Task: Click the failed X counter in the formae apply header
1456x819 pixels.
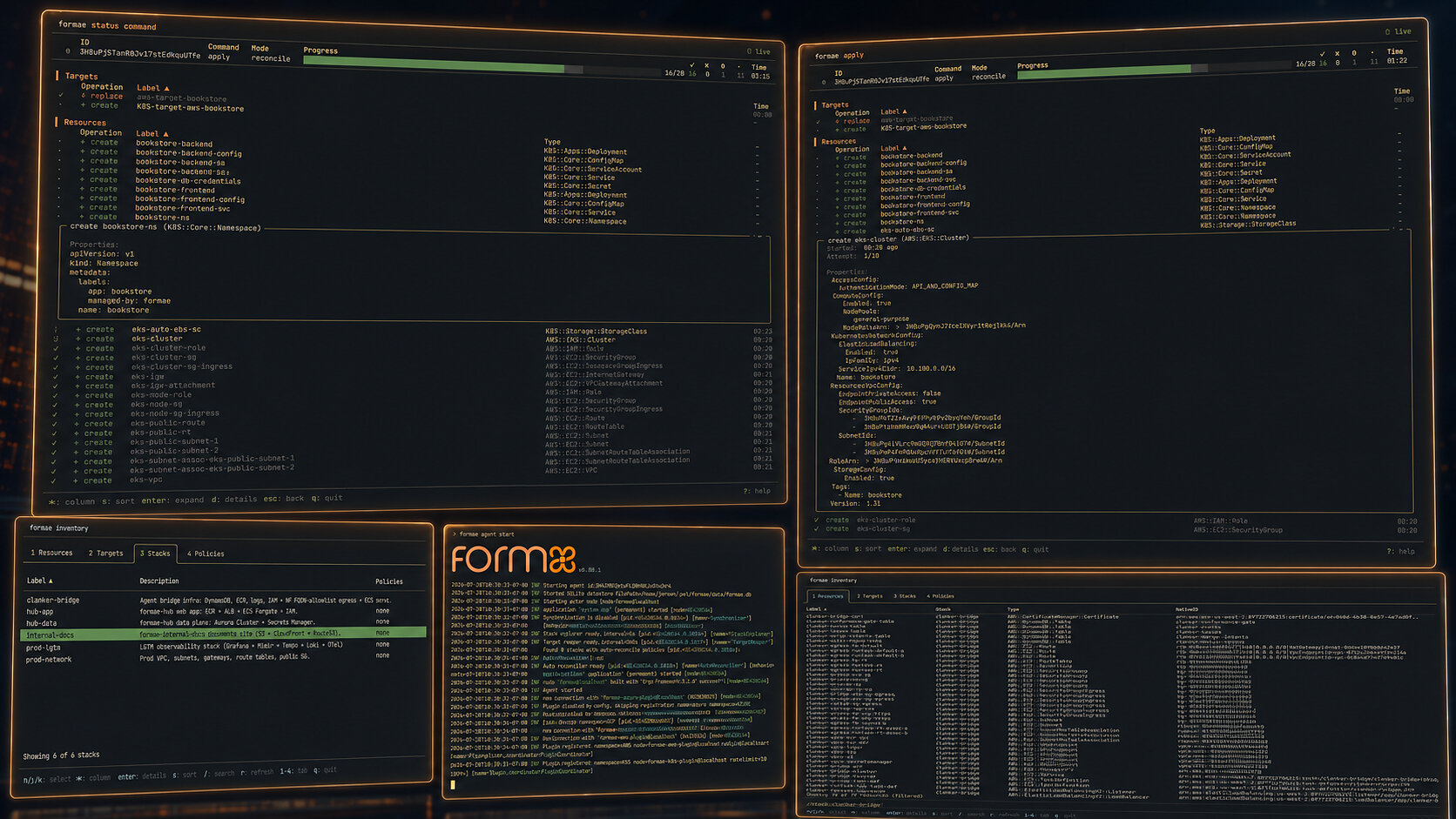Action: coord(1338,57)
